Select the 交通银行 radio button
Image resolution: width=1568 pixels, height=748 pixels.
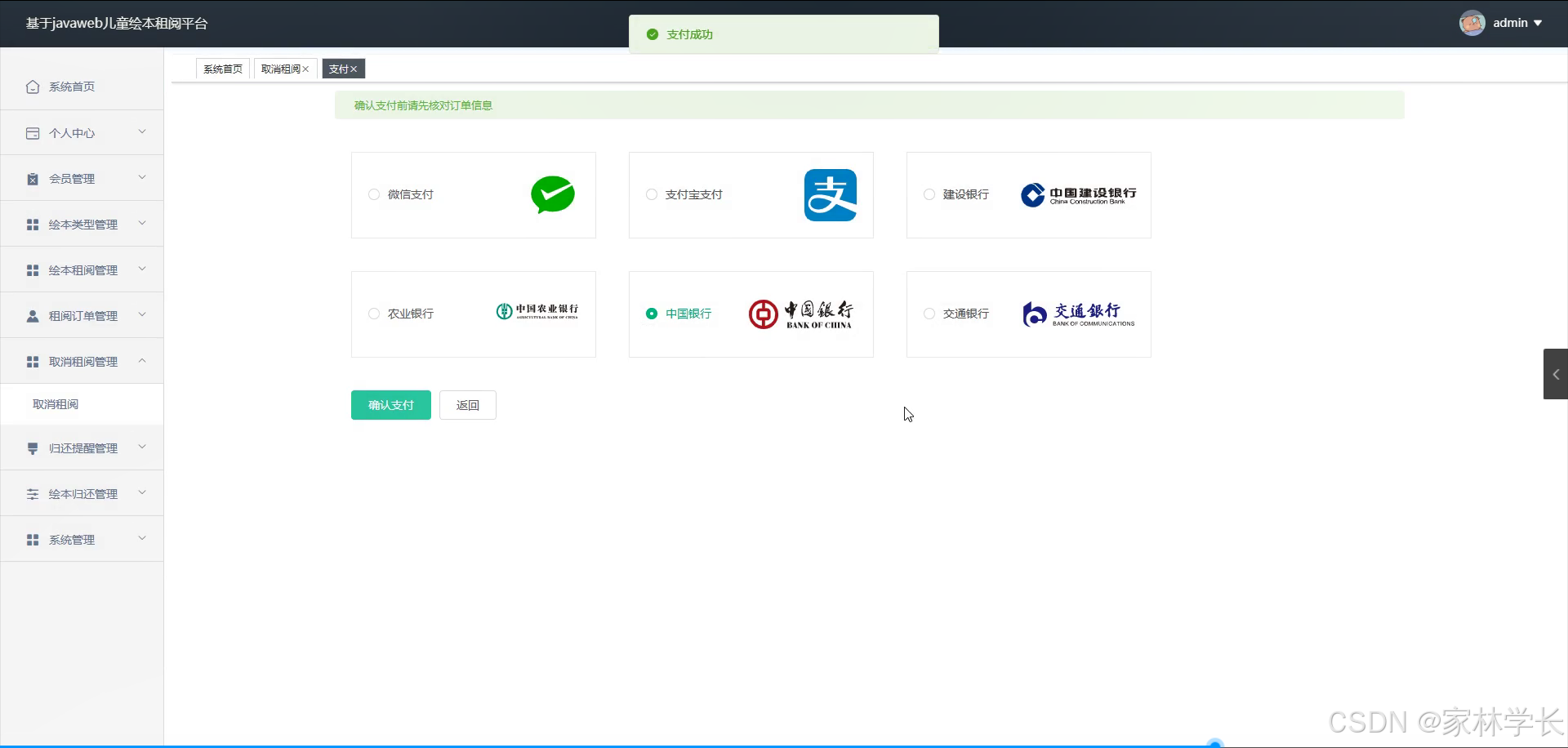click(929, 314)
